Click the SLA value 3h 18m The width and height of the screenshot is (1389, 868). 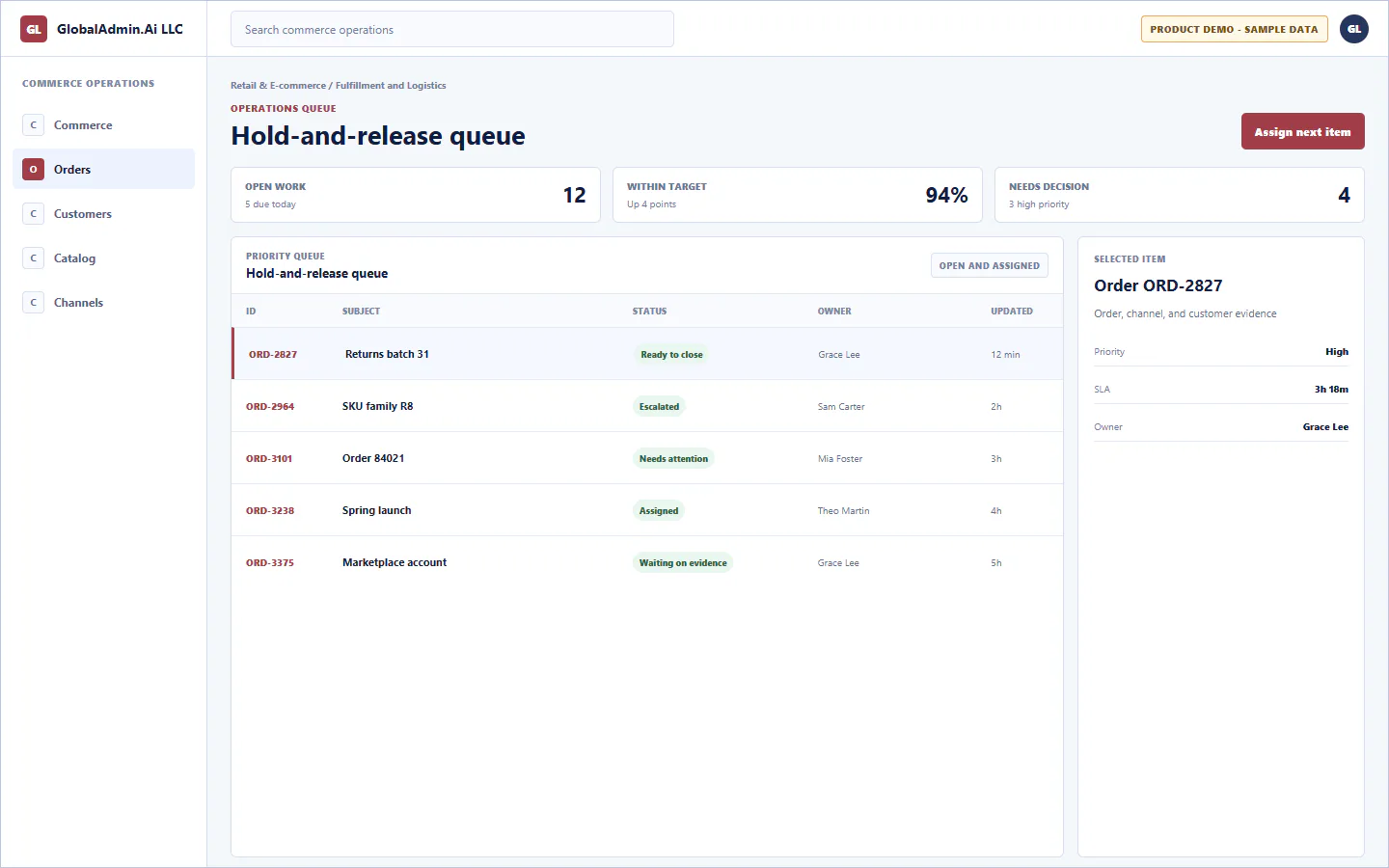point(1331,390)
